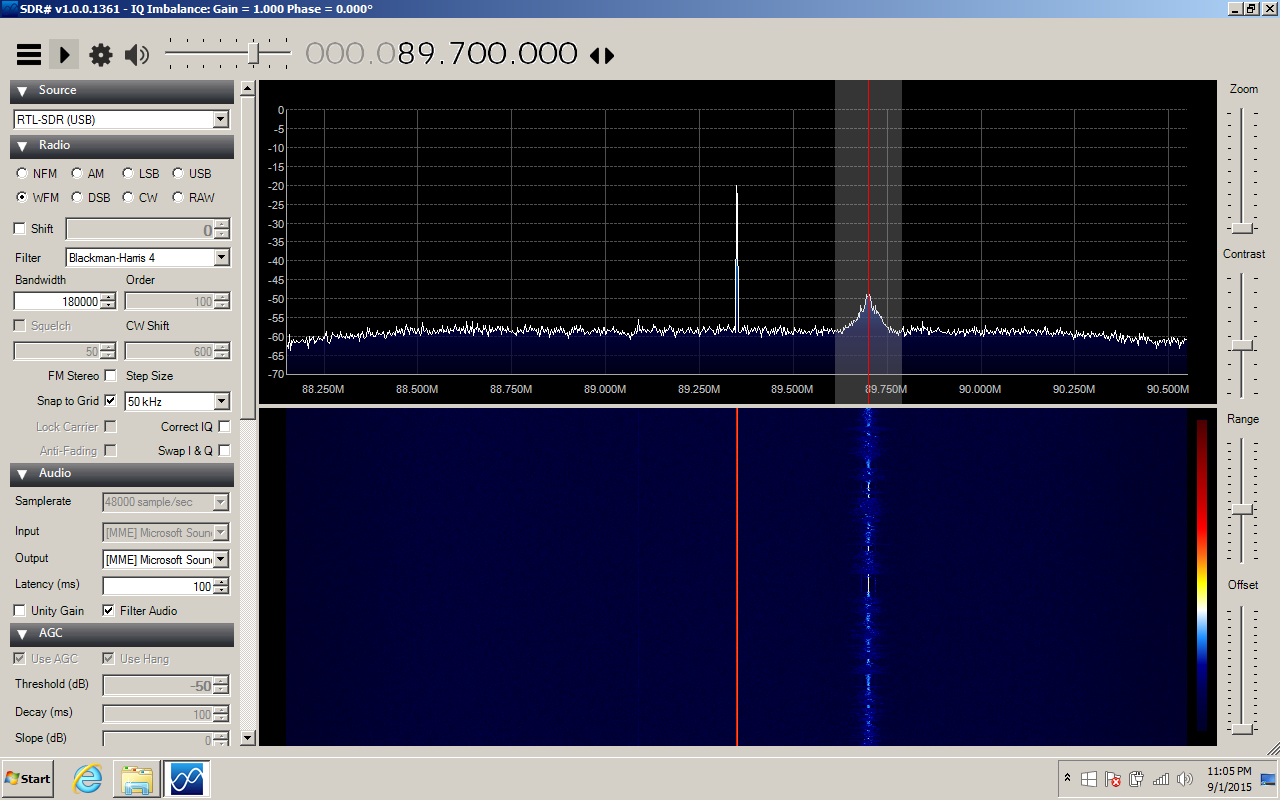The width and height of the screenshot is (1280, 800).
Task: Click the side panel scrollbar down arrow
Action: pyautogui.click(x=248, y=738)
